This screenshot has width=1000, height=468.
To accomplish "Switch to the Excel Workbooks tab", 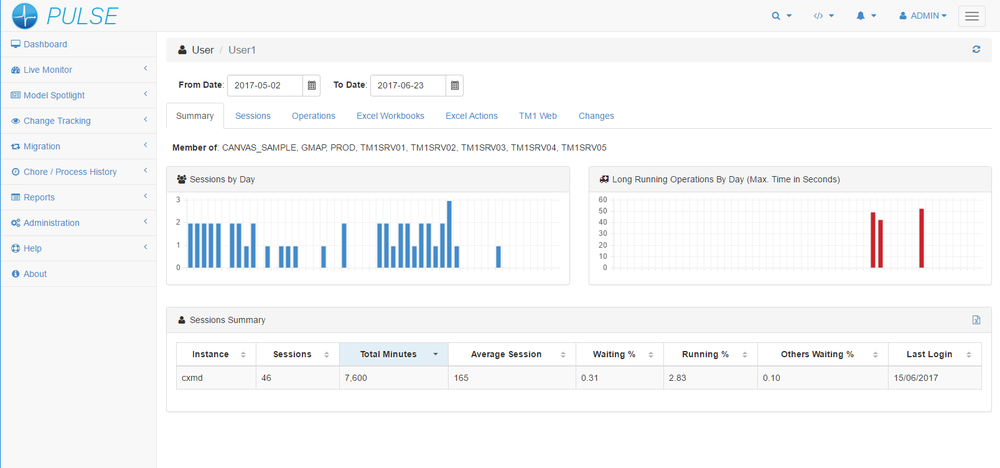I will (x=390, y=116).
